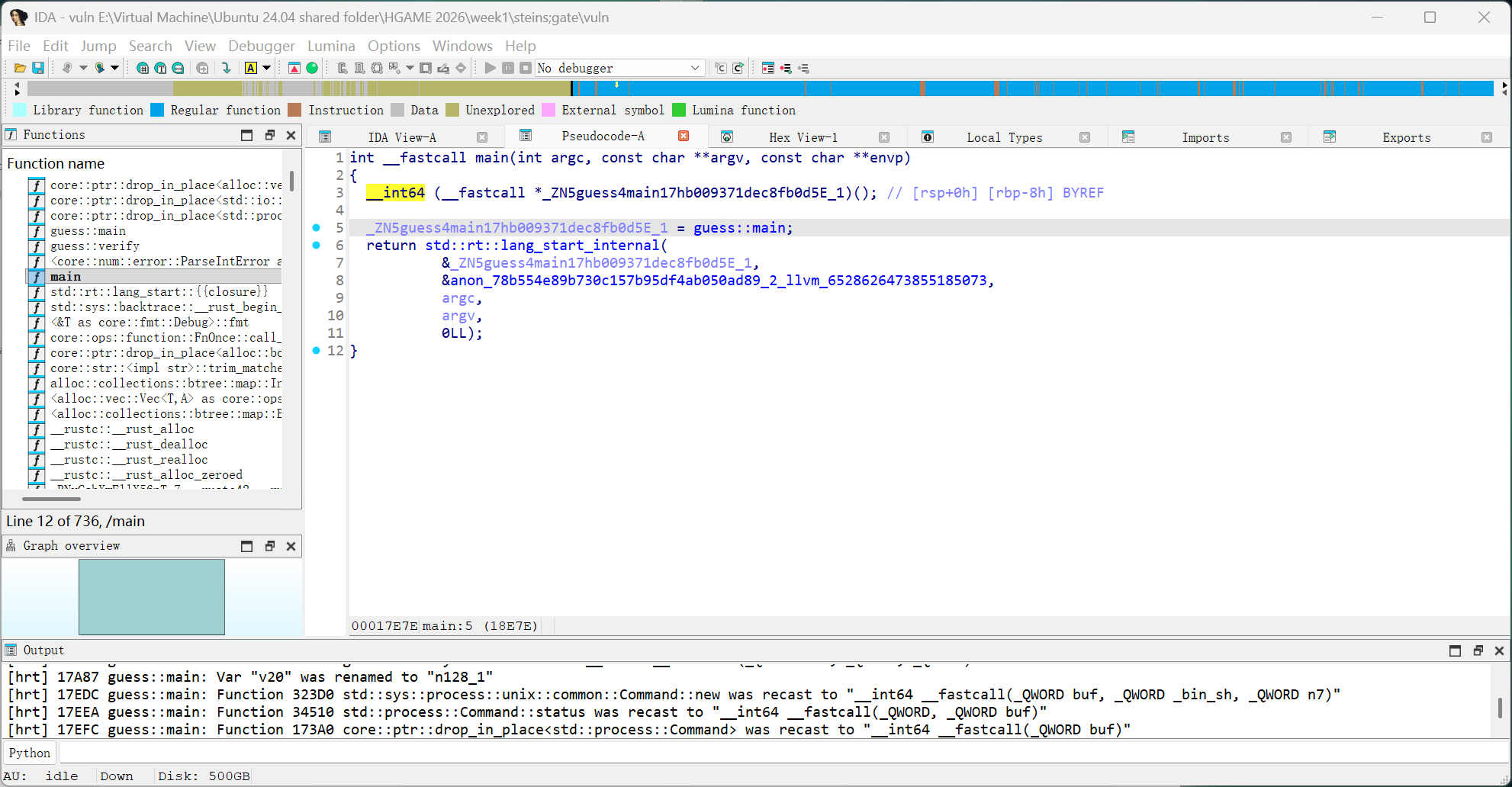Switch to the Exports tab

1406,137
